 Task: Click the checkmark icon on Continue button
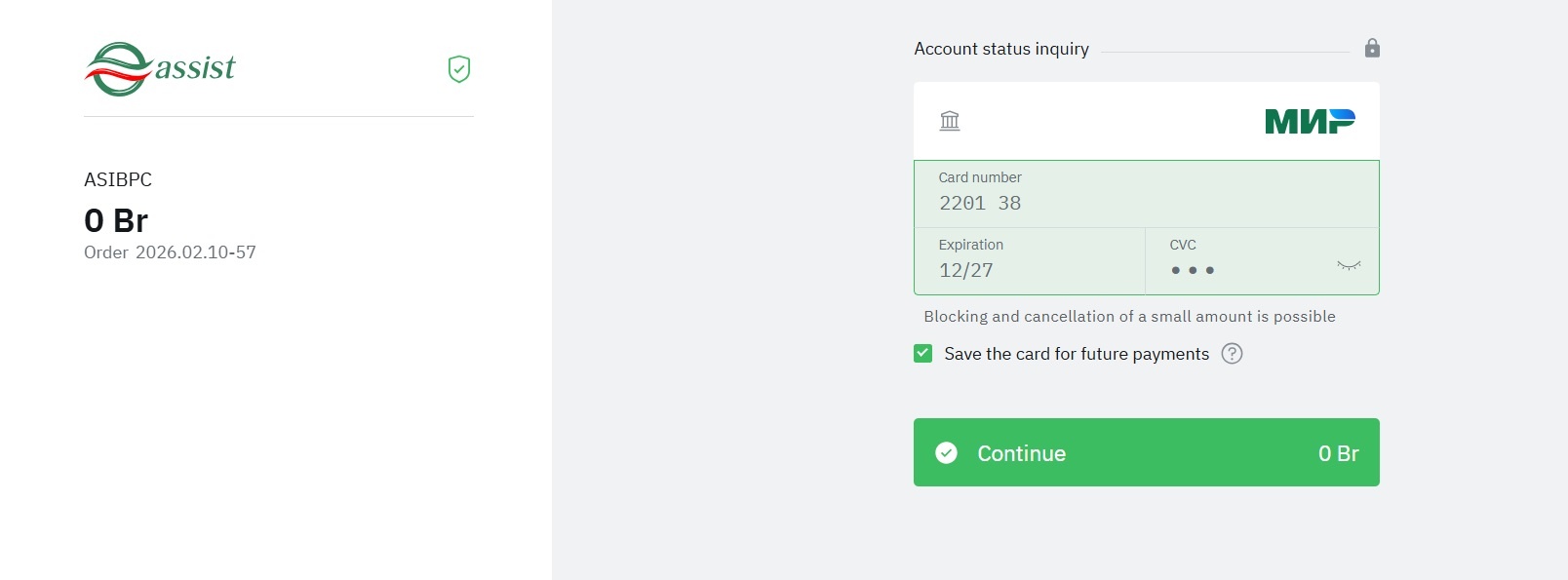coord(946,452)
